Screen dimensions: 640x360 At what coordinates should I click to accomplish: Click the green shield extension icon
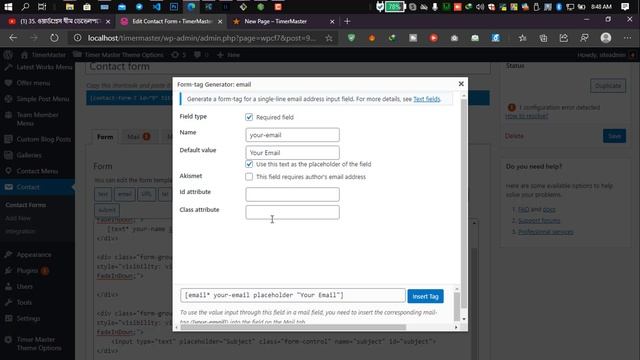coord(351,38)
